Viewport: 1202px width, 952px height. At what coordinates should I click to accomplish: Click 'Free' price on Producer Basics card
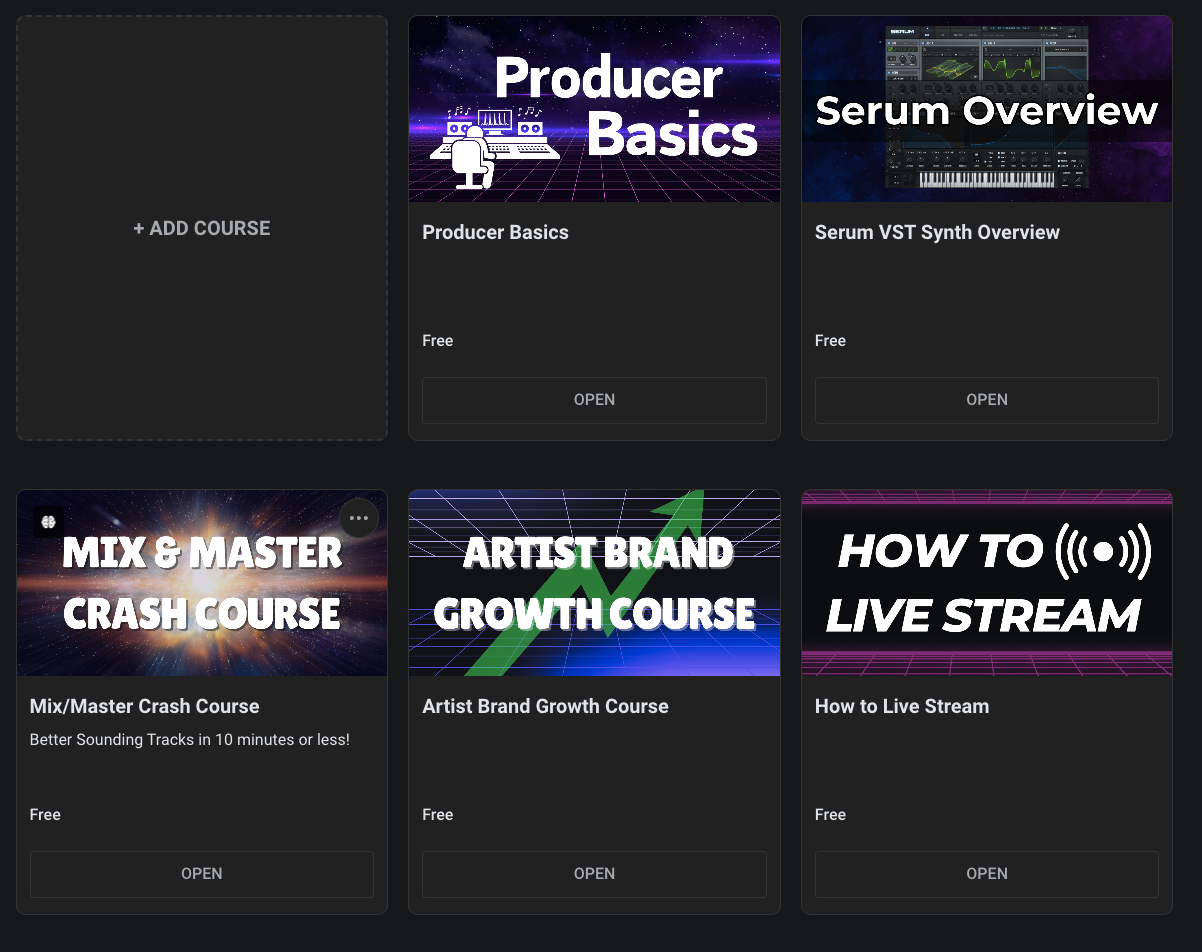438,341
